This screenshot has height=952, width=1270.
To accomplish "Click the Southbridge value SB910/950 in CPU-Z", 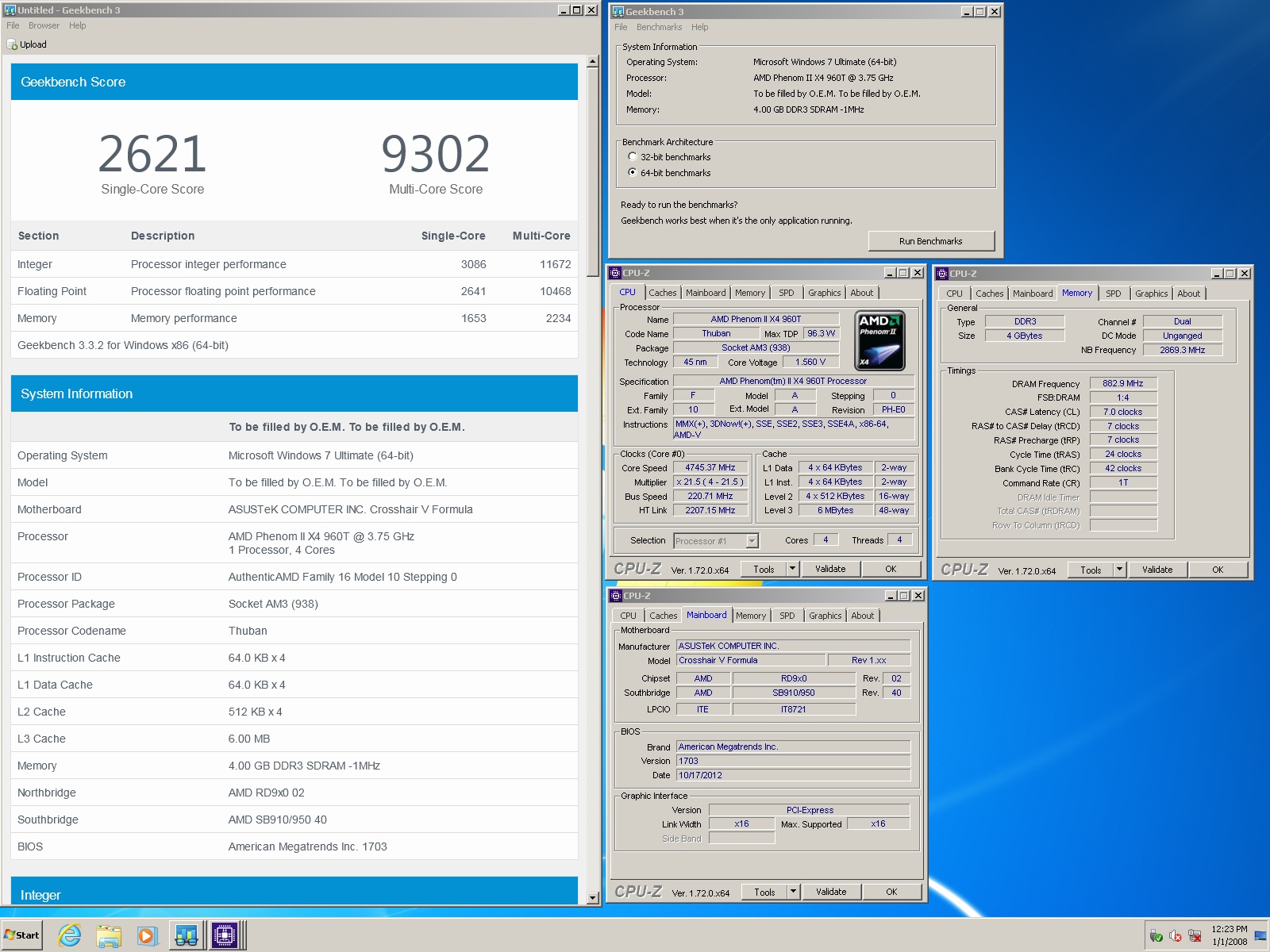I will click(x=794, y=693).
